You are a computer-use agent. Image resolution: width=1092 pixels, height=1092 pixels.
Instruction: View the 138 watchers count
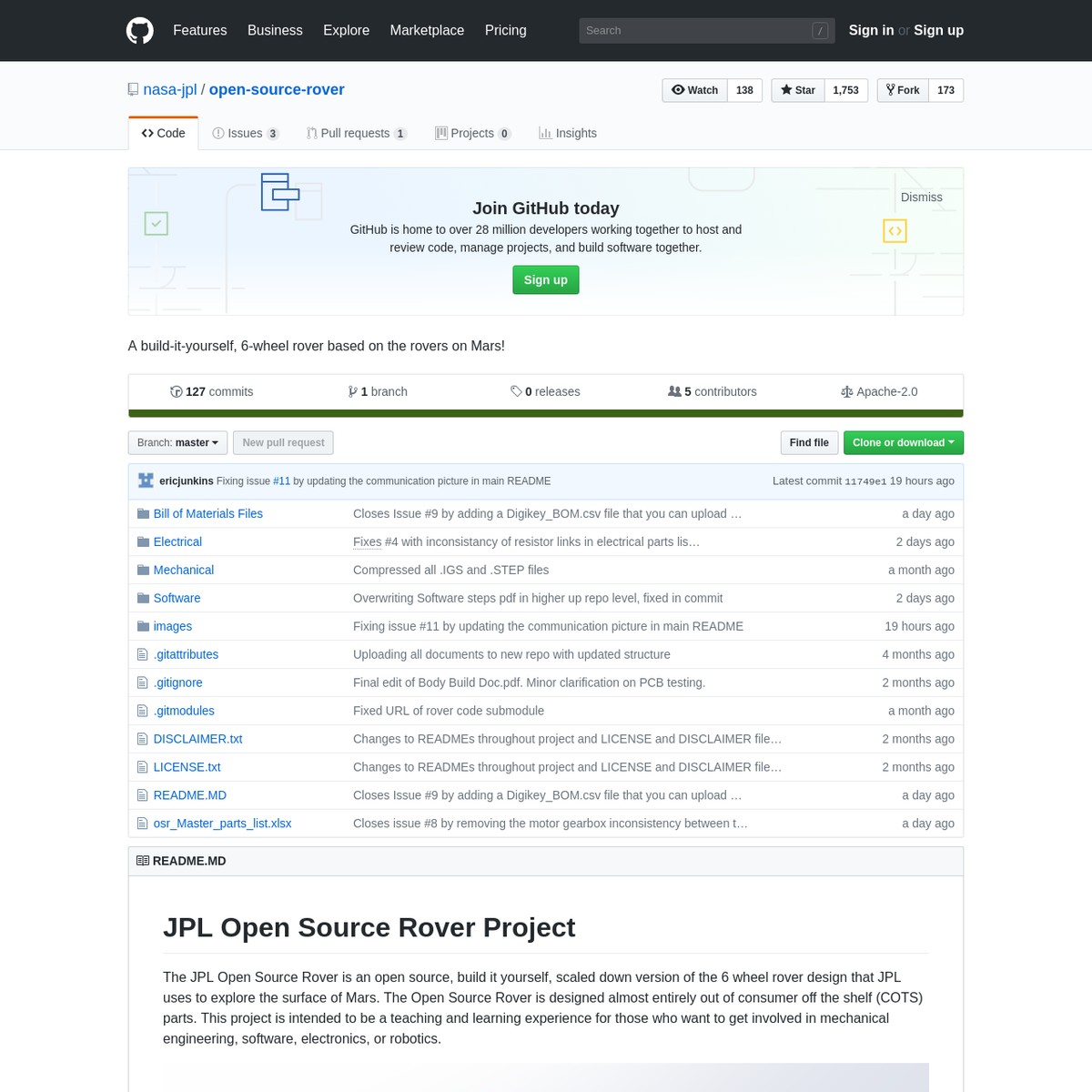[744, 90]
